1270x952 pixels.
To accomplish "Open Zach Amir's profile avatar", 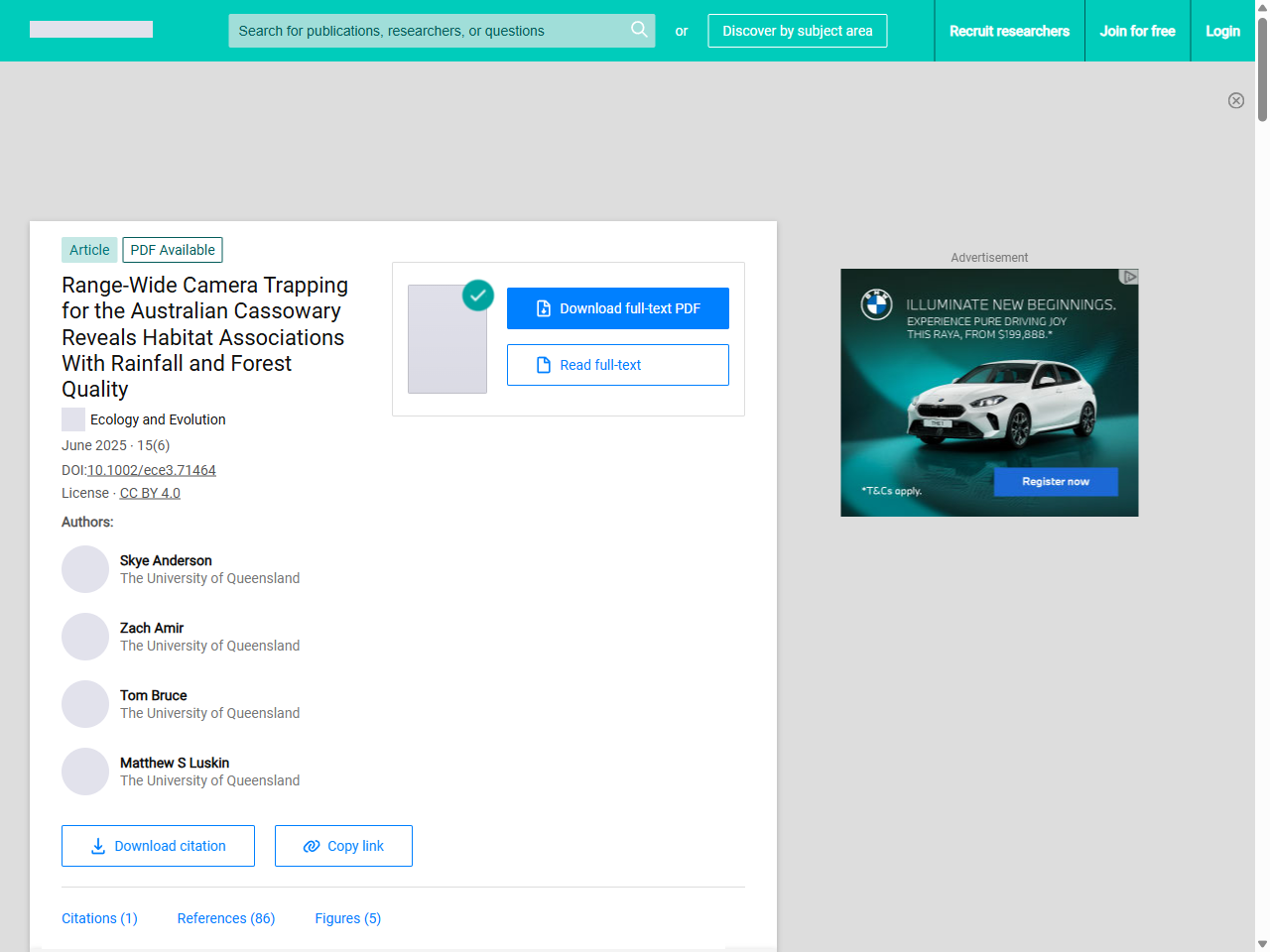I will (85, 637).
